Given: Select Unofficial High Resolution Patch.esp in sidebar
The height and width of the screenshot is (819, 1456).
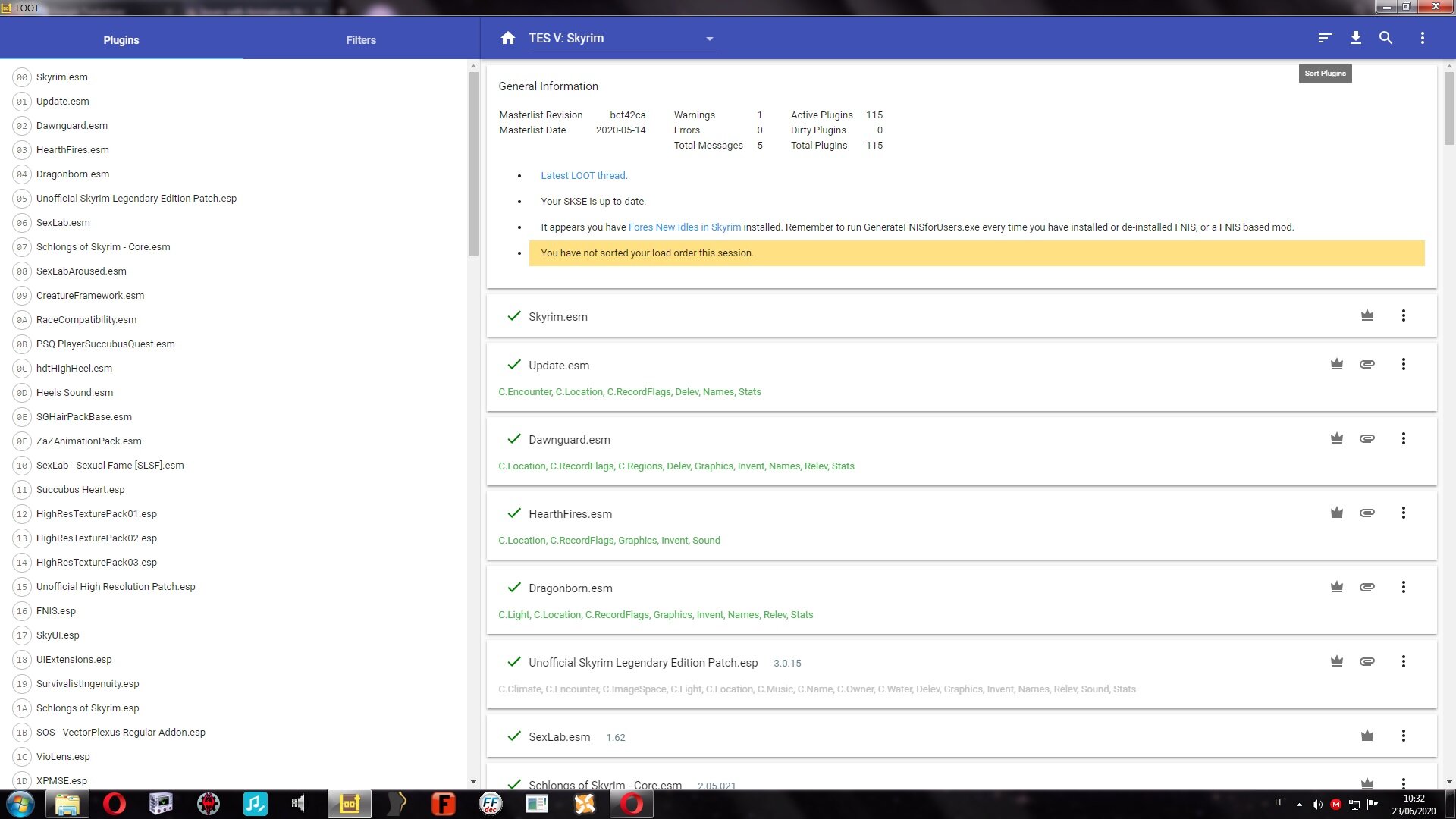Looking at the screenshot, I should (116, 586).
